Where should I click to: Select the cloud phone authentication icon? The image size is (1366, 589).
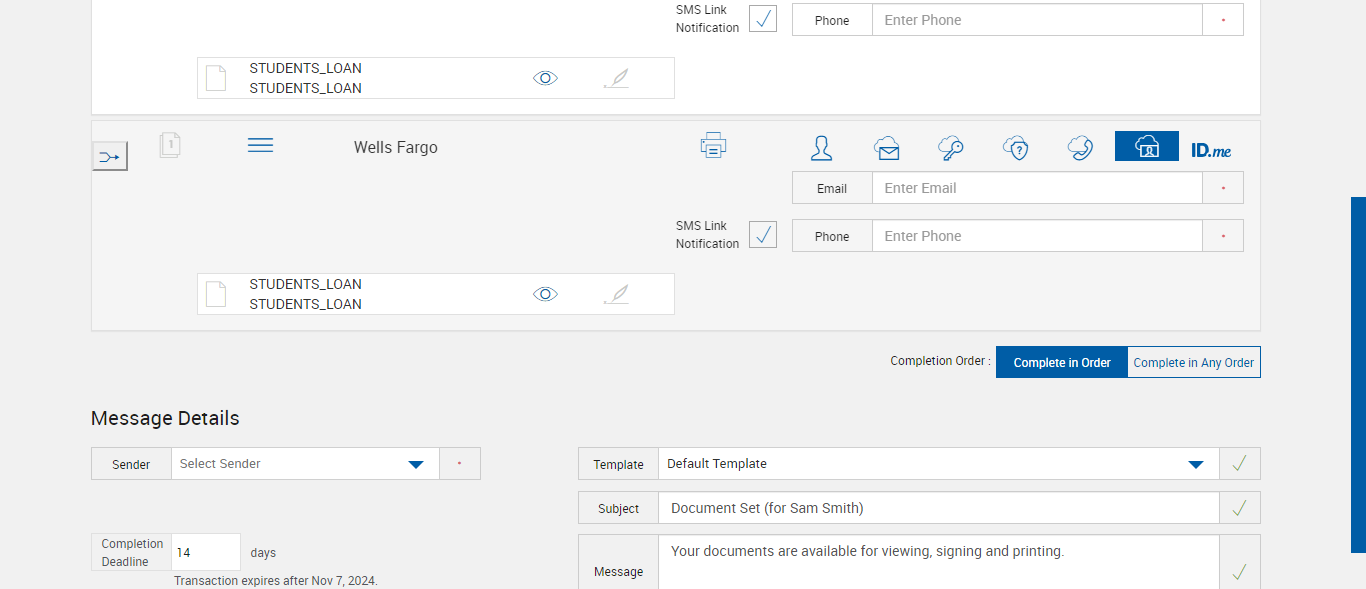[x=1079, y=148]
